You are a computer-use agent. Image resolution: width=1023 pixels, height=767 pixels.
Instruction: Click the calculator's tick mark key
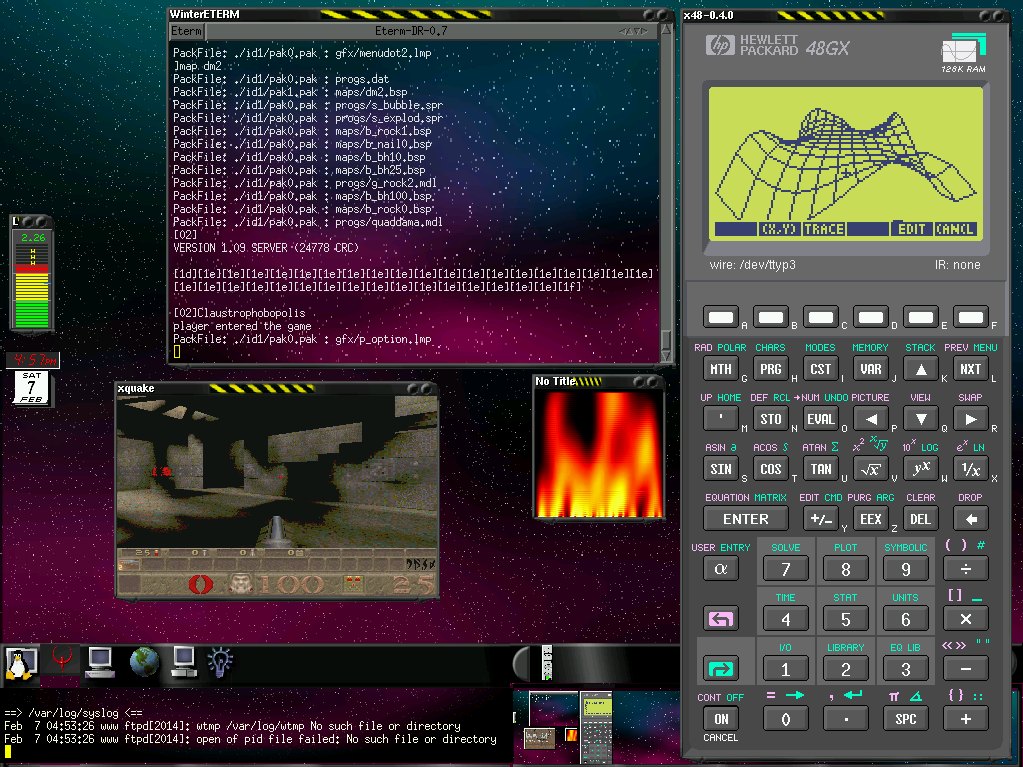[721, 419]
